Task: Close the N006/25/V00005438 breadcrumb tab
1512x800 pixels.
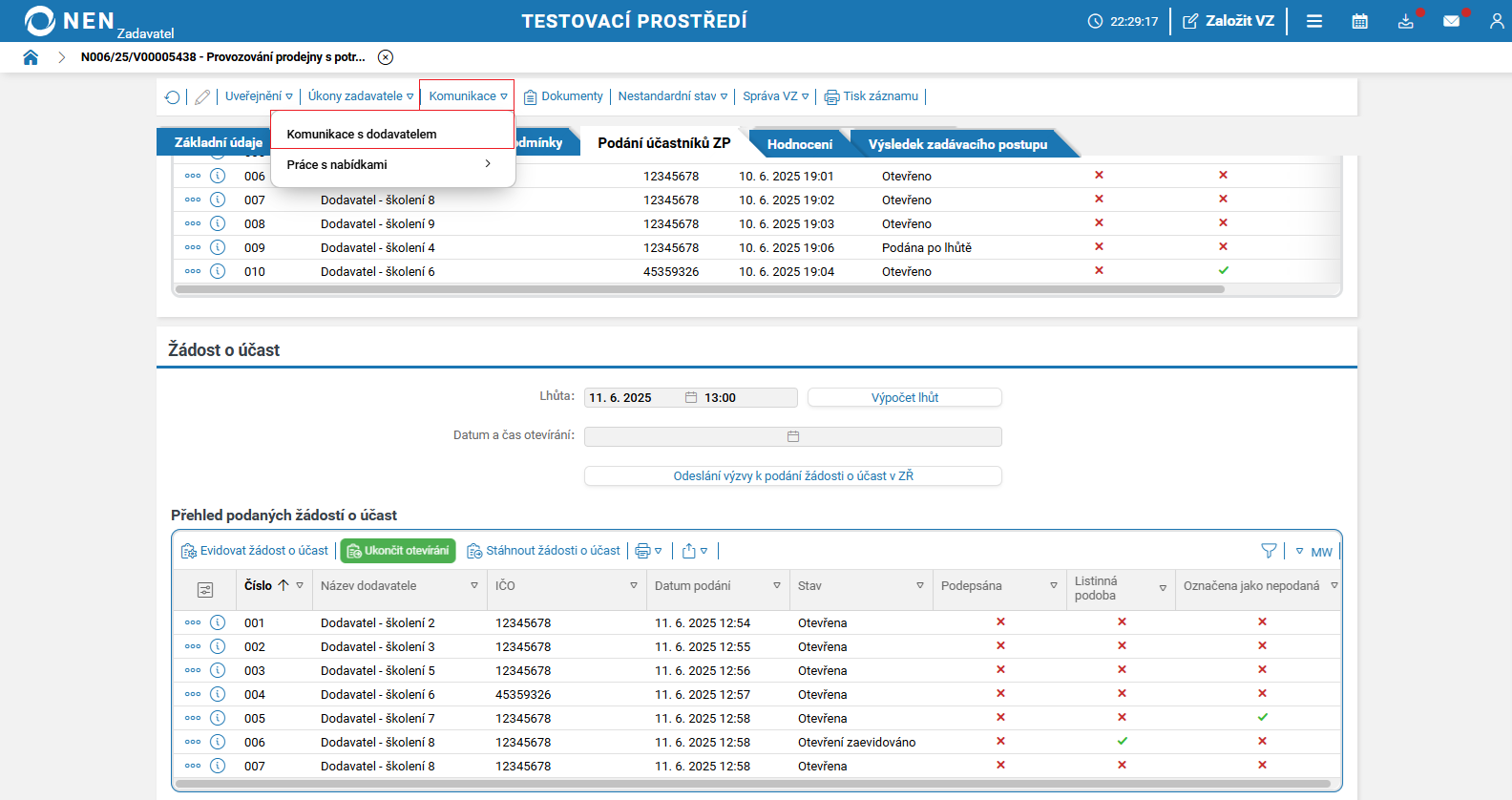Action: [386, 57]
